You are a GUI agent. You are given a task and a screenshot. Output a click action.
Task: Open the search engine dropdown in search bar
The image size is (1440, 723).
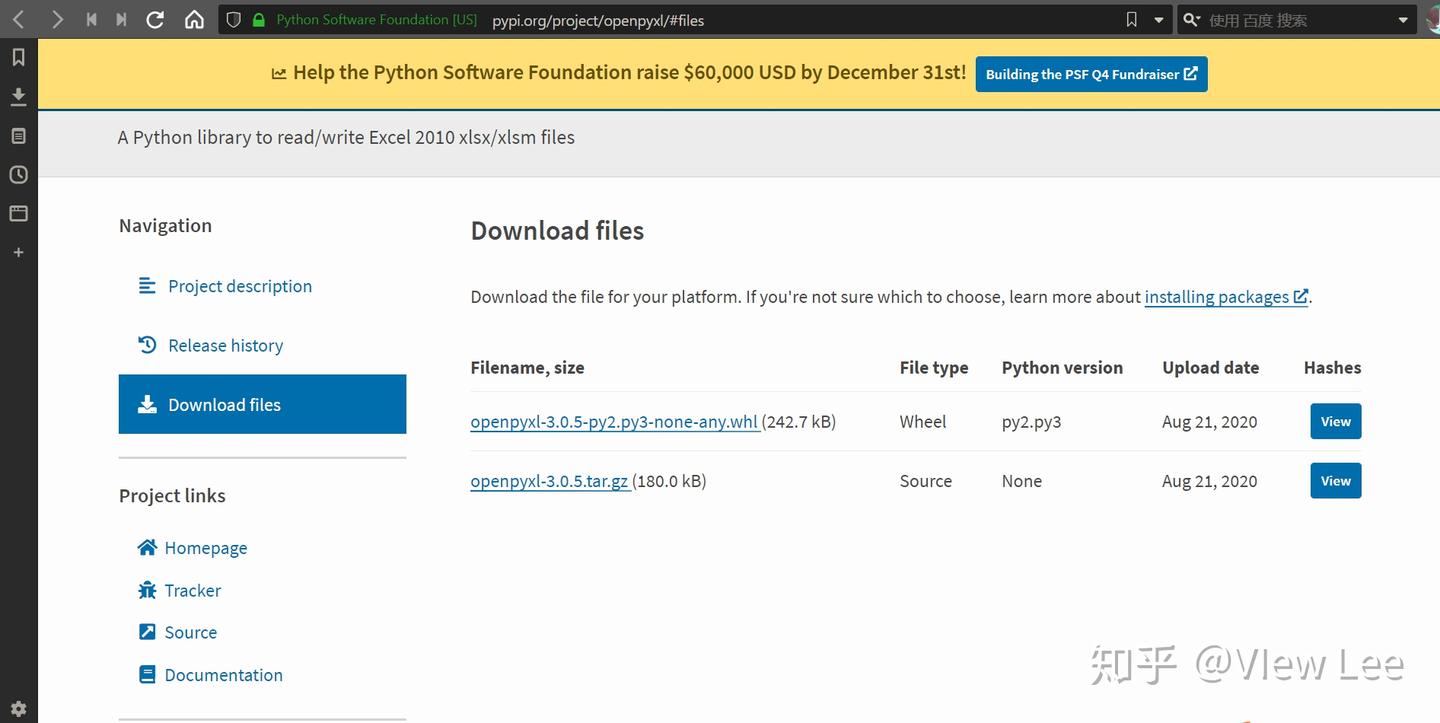click(1190, 19)
